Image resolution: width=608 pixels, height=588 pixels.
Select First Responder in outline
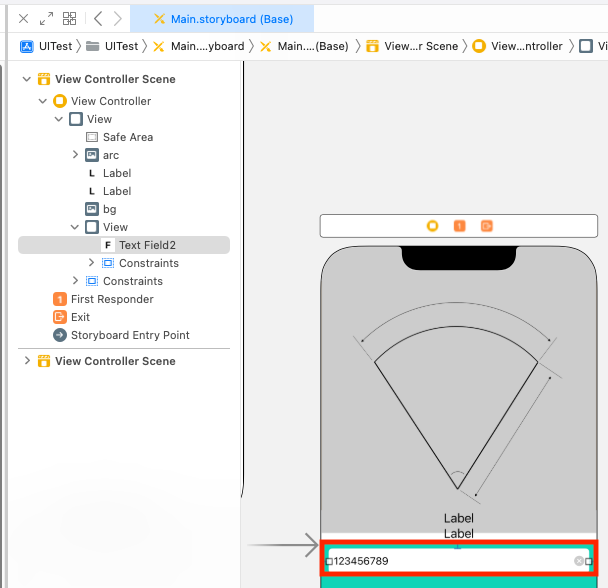(124, 299)
